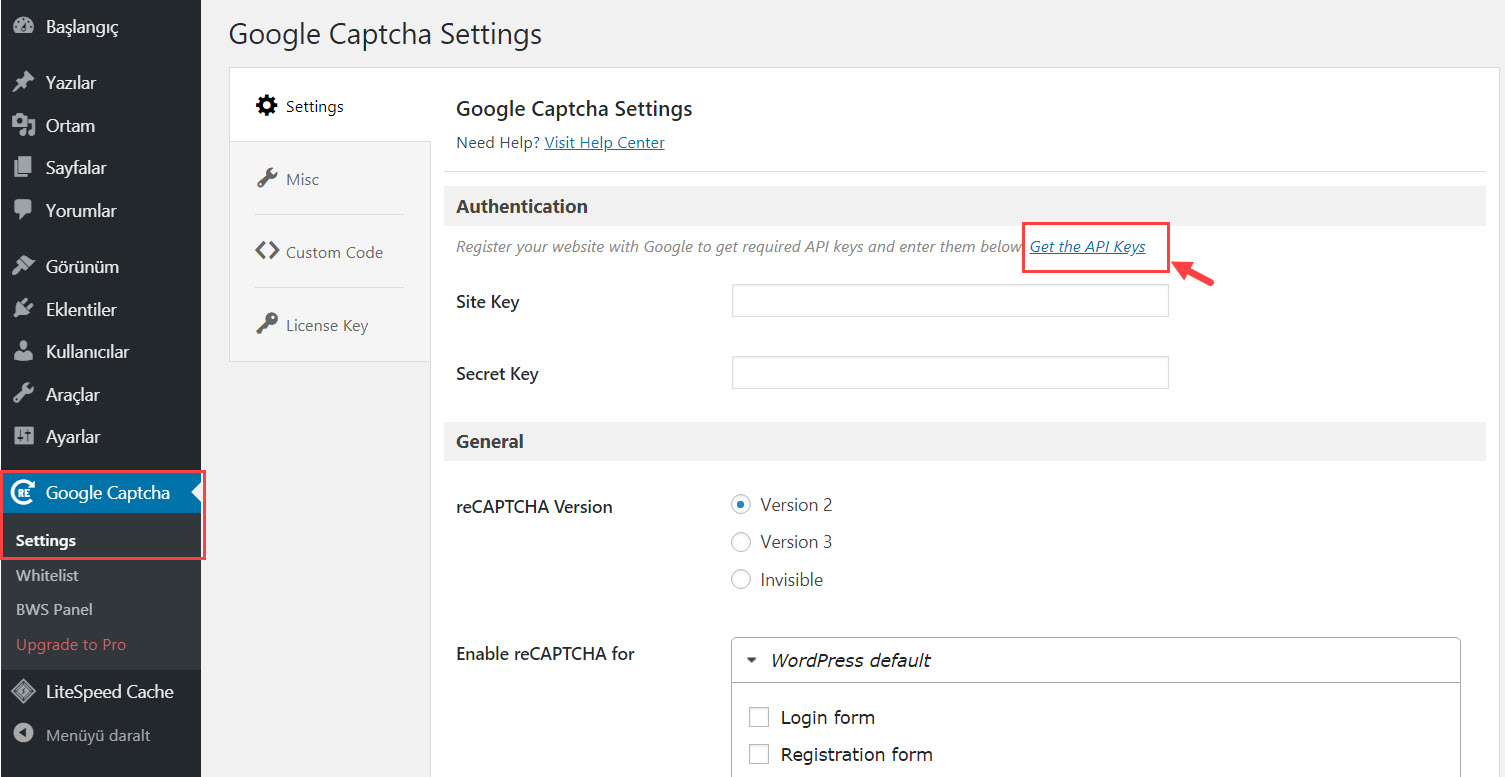Viewport: 1505px width, 777px height.
Task: Click the LiteSpeed Cache diamond icon
Action: 23,692
